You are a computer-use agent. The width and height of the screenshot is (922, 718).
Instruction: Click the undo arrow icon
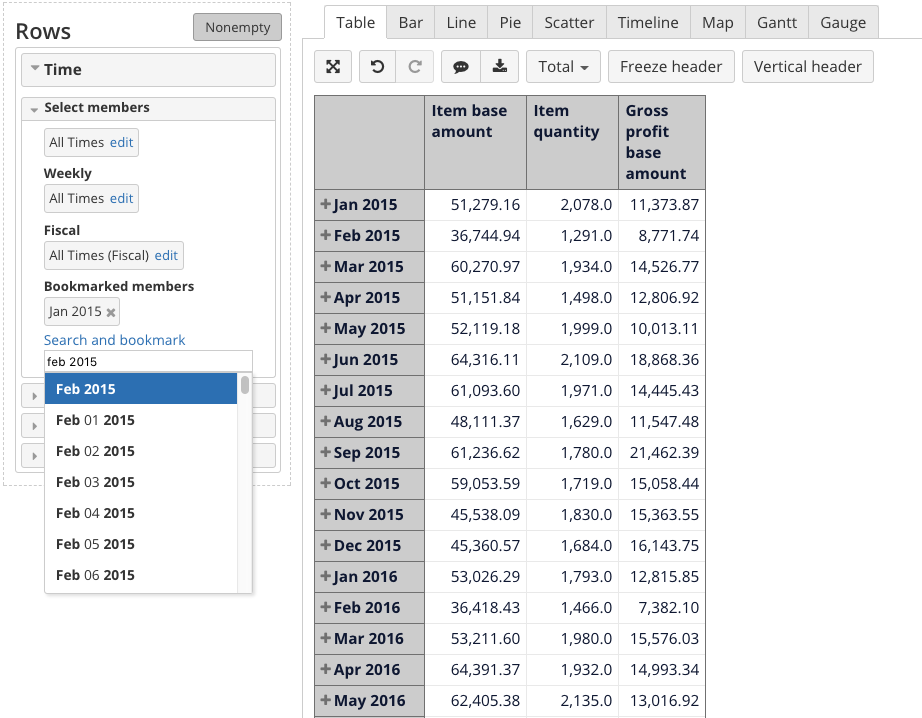click(x=377, y=67)
